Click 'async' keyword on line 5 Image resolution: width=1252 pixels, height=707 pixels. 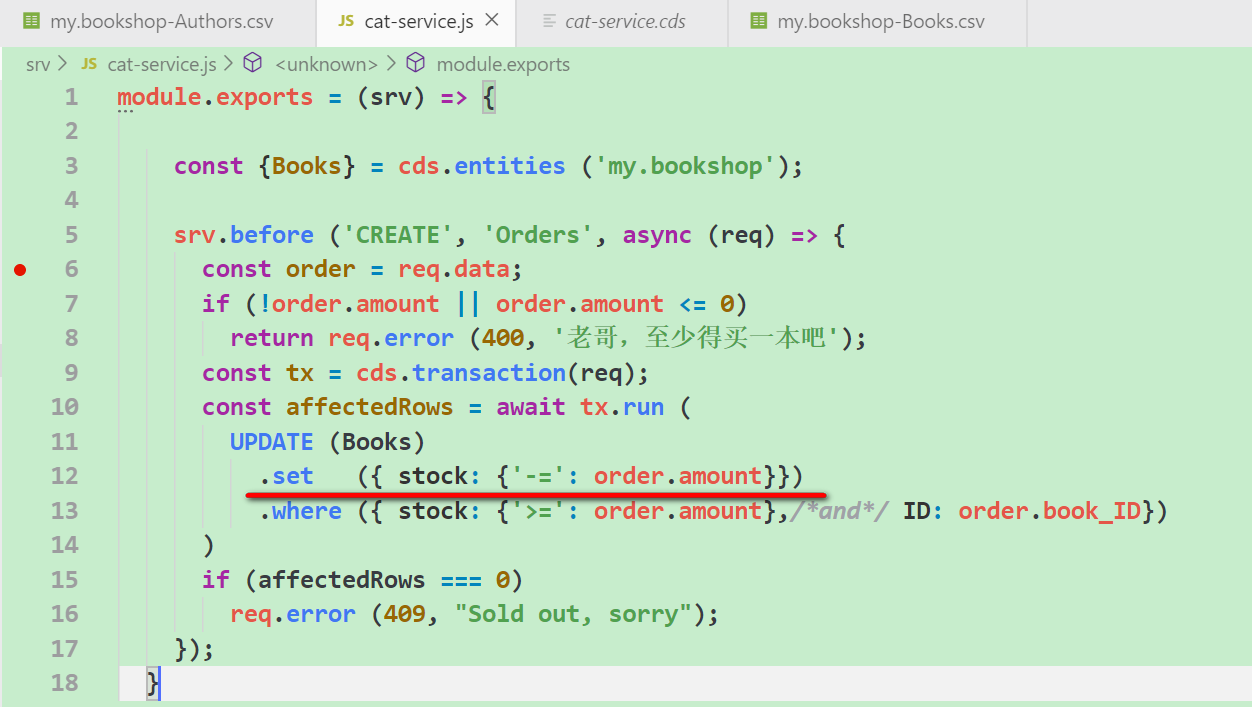pos(657,235)
